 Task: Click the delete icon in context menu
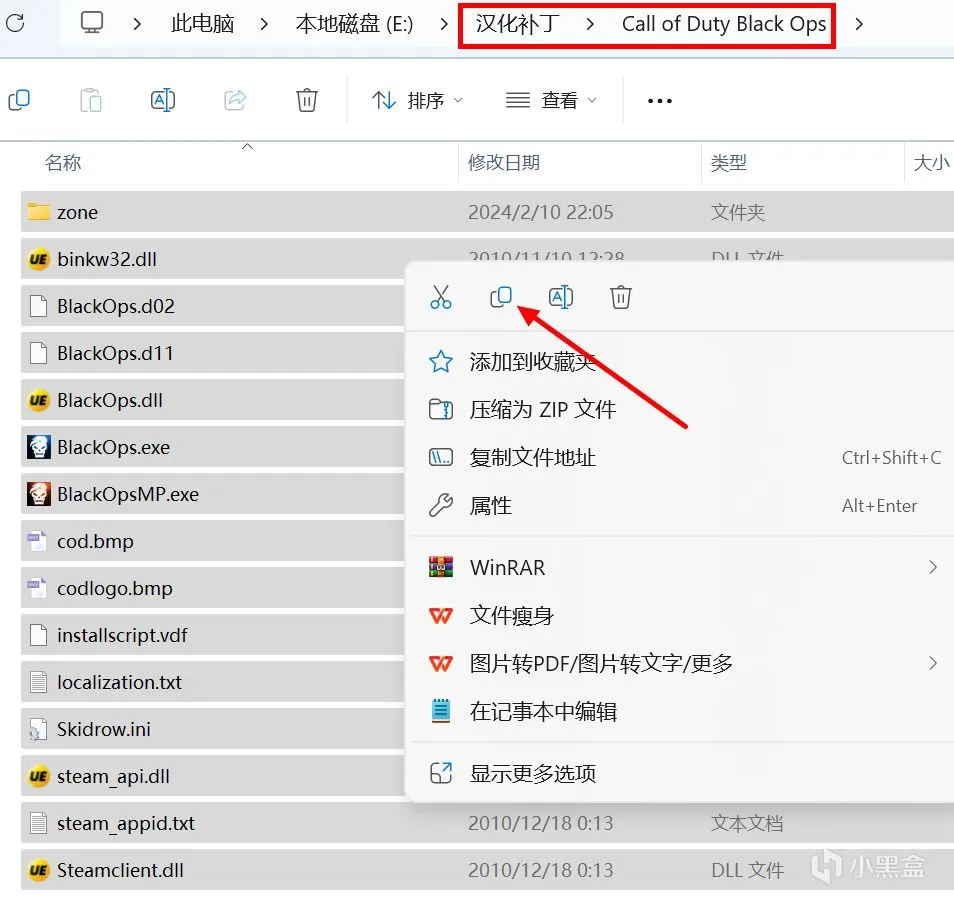coord(621,297)
